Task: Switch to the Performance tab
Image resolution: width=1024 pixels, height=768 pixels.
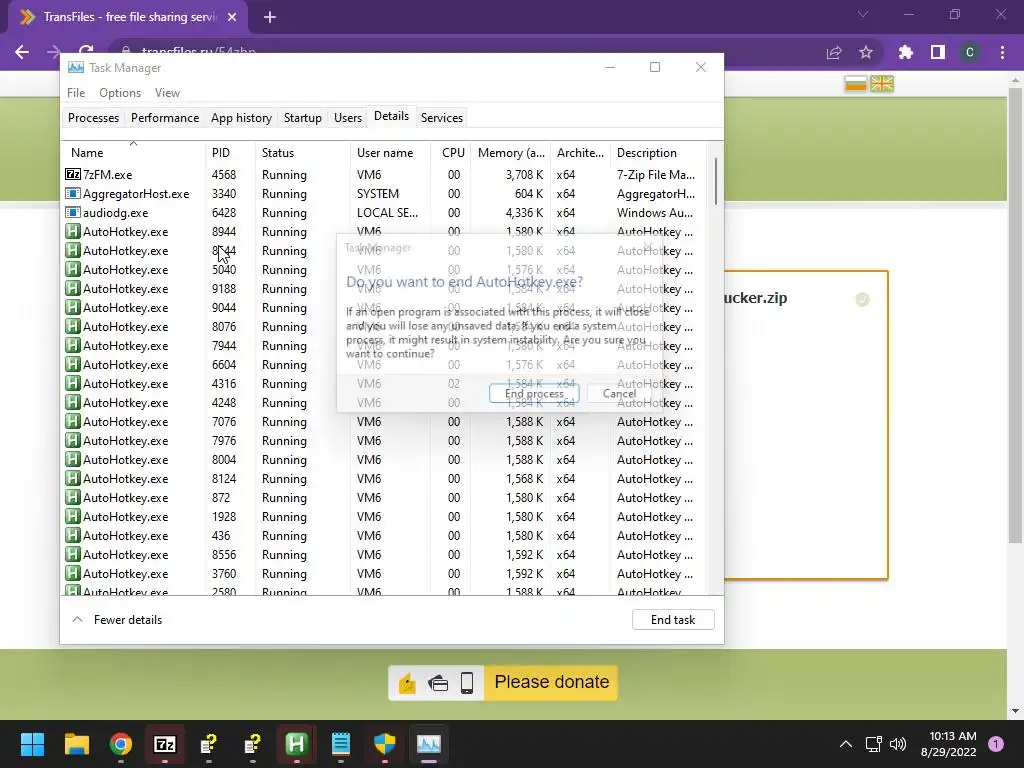Action: (165, 118)
